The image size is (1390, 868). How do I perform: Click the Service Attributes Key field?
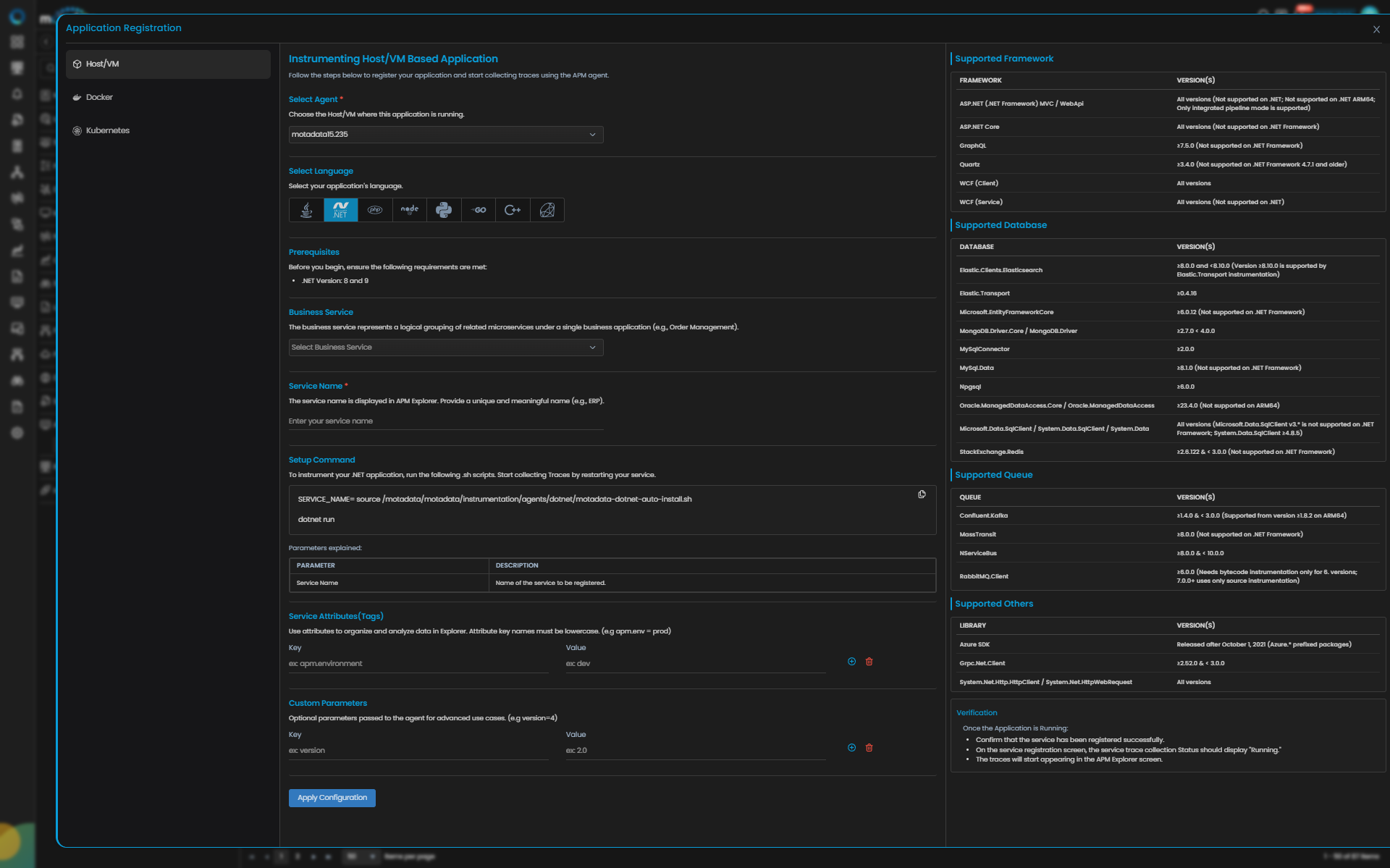418,664
